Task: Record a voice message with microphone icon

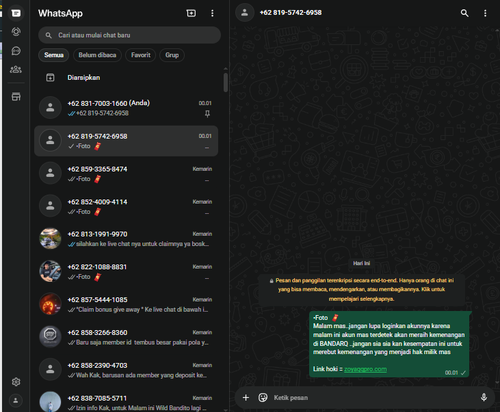Action: pos(484,397)
